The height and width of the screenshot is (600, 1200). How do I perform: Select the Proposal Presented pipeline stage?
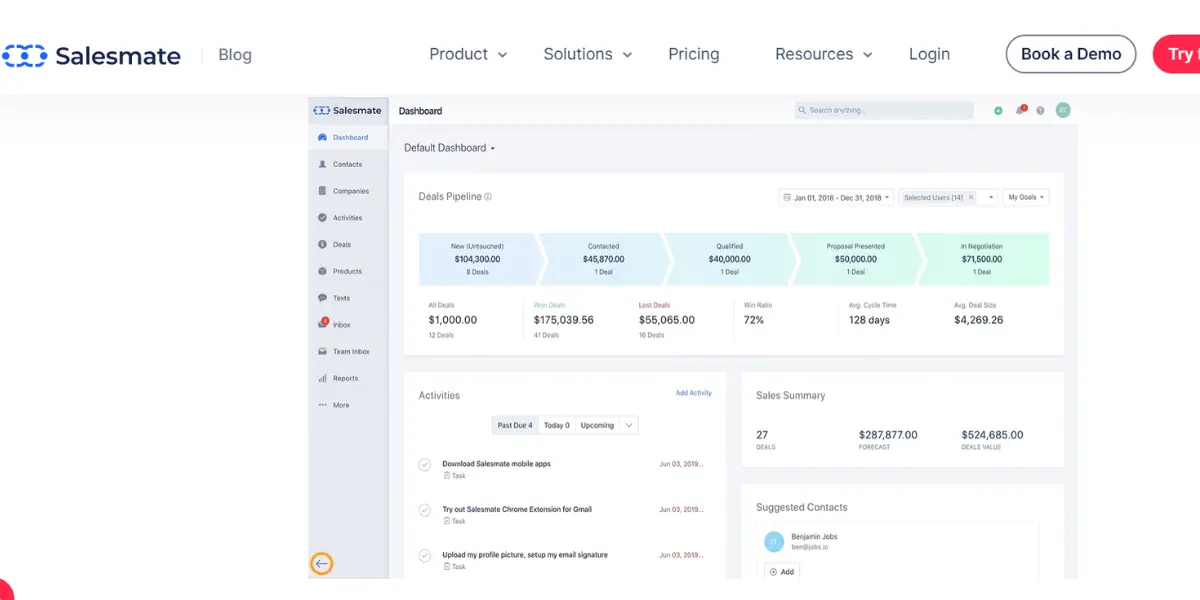tap(856, 259)
